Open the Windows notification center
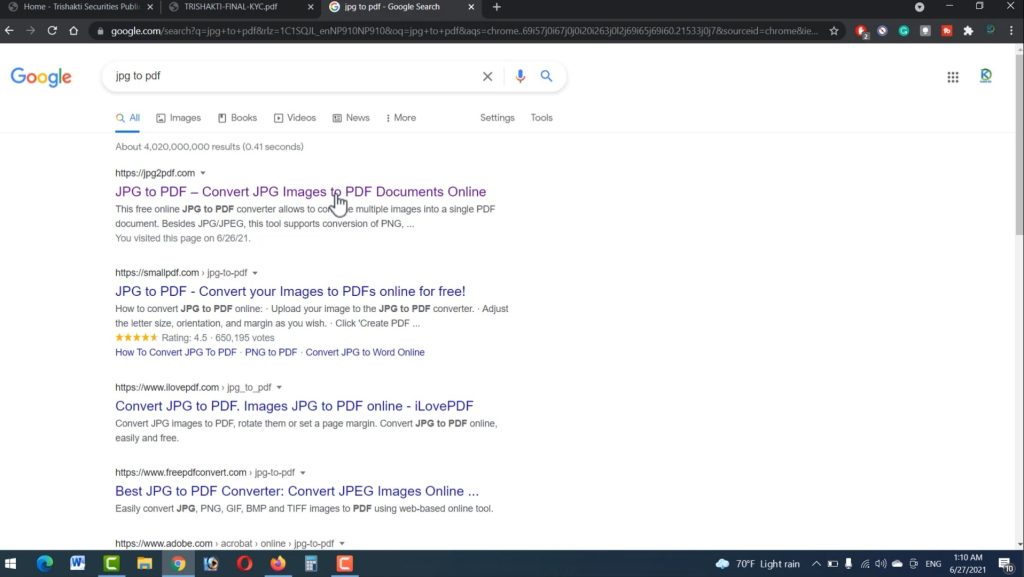 (1006, 565)
